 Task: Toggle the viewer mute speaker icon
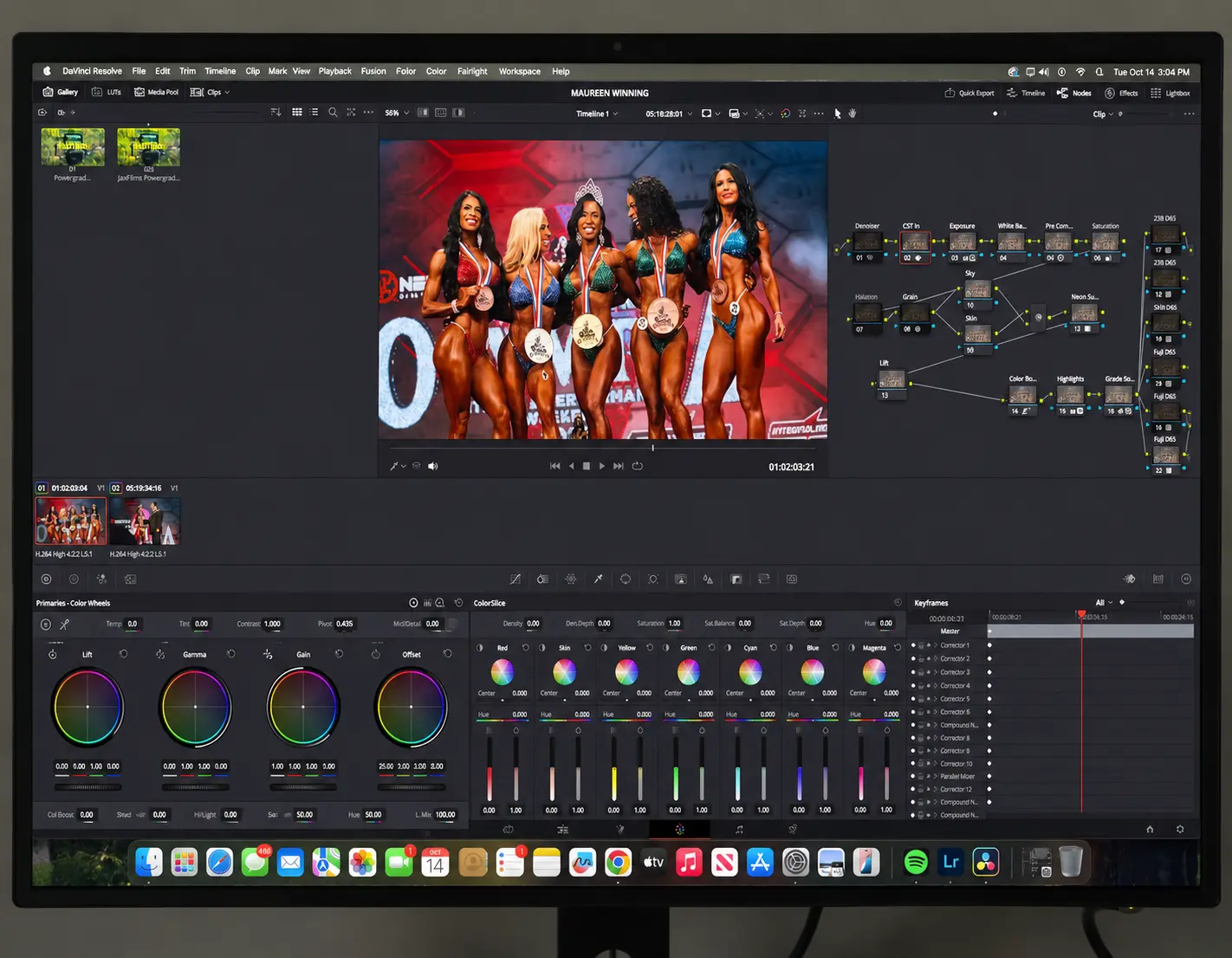pos(432,466)
